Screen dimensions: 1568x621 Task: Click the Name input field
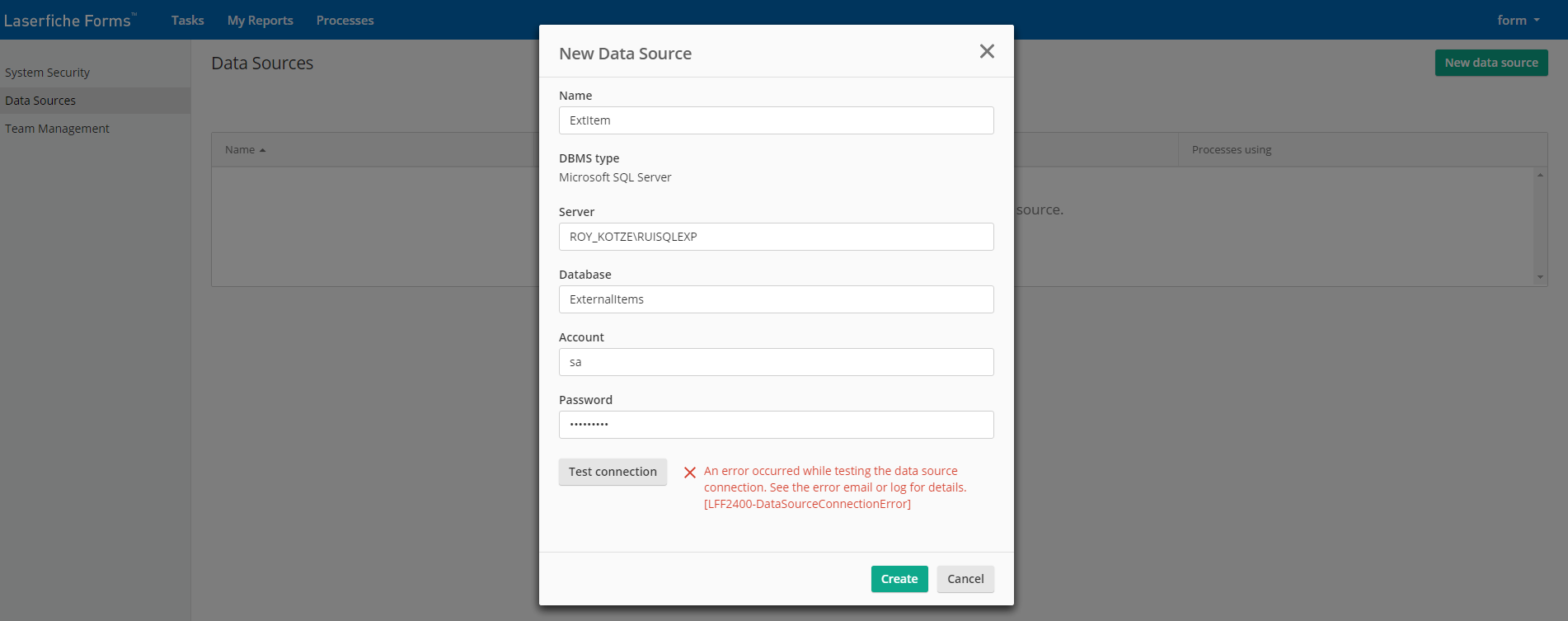pos(776,120)
